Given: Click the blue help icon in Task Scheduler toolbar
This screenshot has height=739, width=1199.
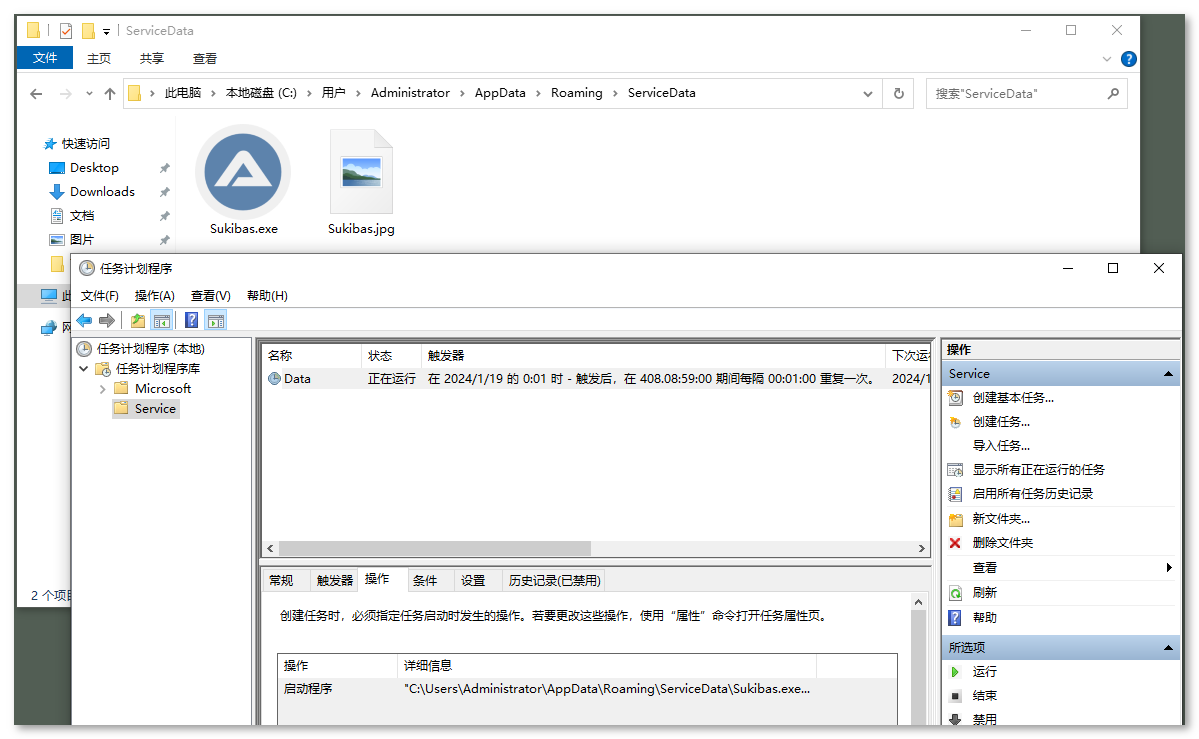Looking at the screenshot, I should click(191, 321).
